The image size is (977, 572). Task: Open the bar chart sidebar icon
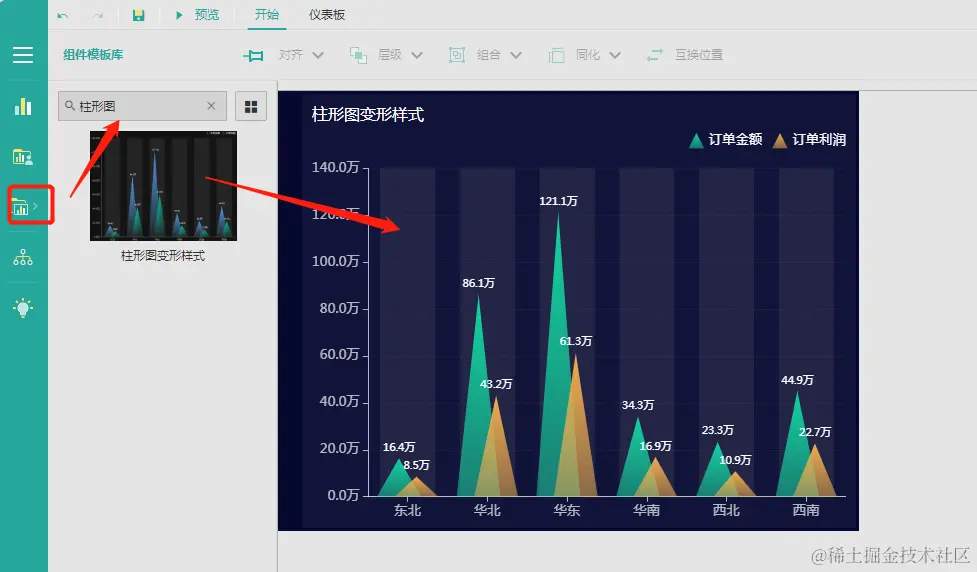[23, 107]
